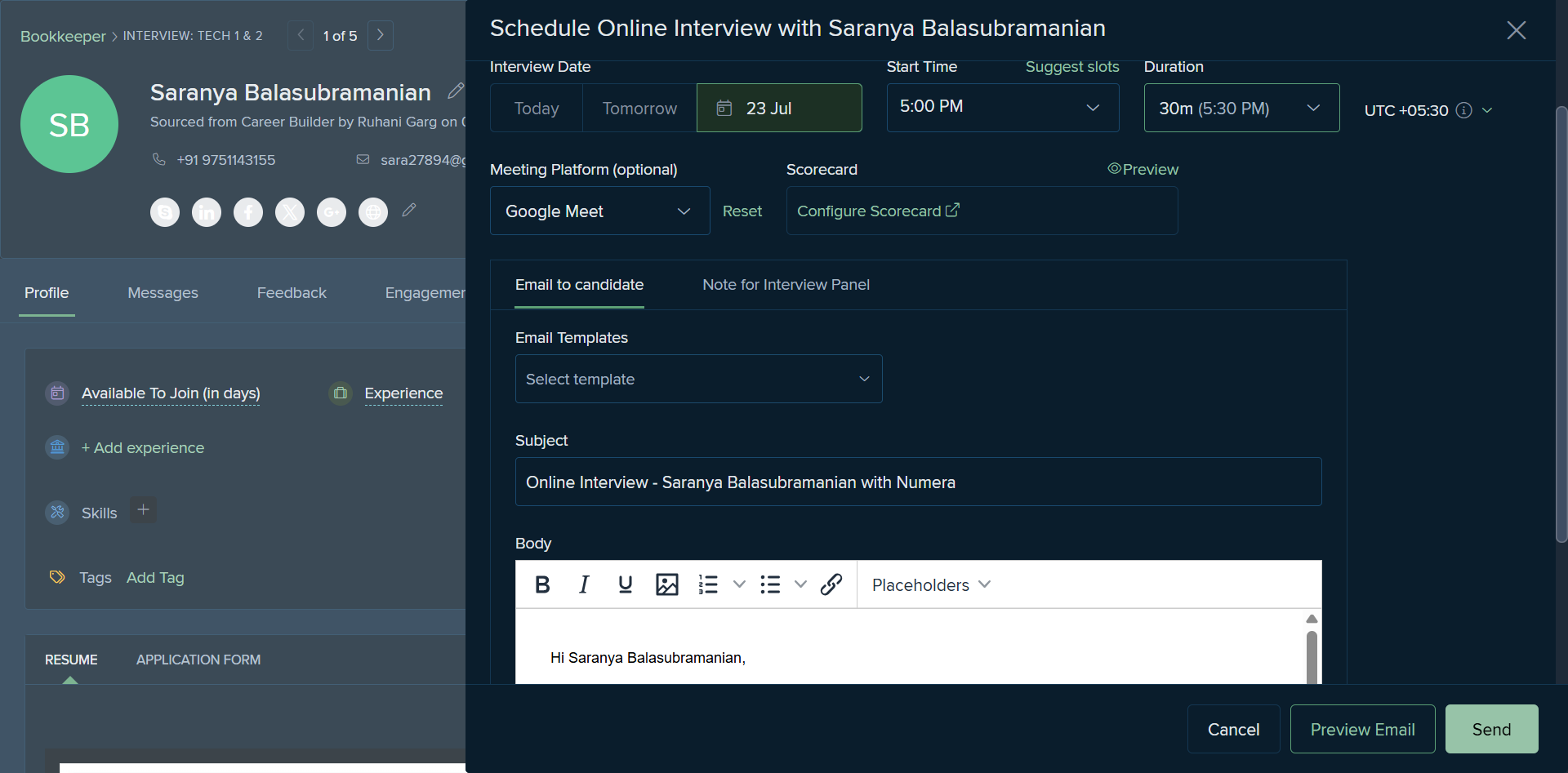Click the skills tools icon
The image size is (1568, 773).
57,512
